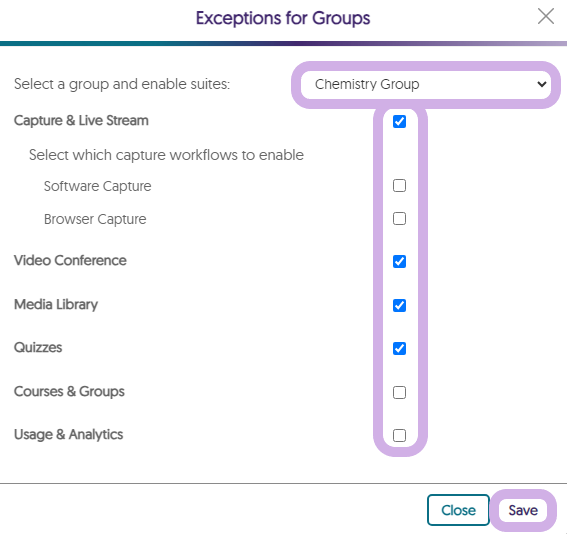Enable the Software Capture checkbox
The height and width of the screenshot is (534, 567).
pos(399,185)
